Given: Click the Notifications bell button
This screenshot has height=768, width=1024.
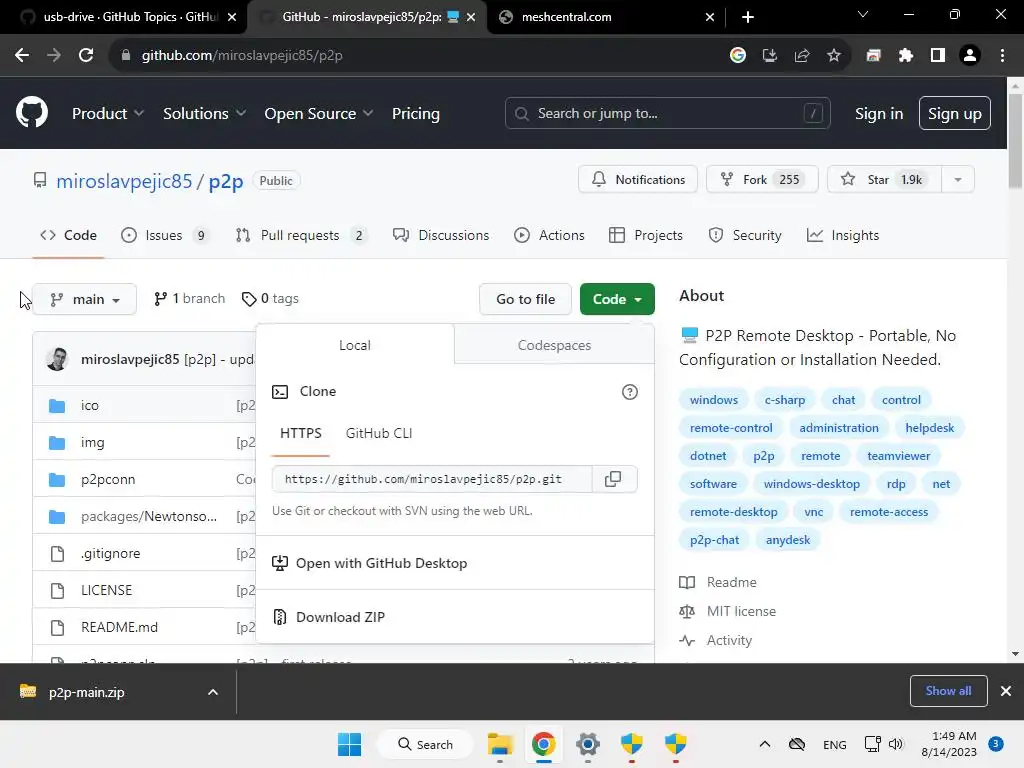Looking at the screenshot, I should coord(637,180).
